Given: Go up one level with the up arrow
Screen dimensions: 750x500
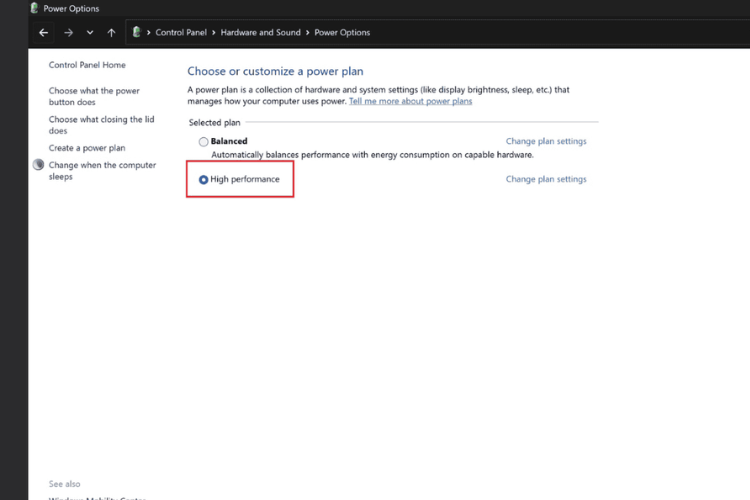Looking at the screenshot, I should [111, 33].
